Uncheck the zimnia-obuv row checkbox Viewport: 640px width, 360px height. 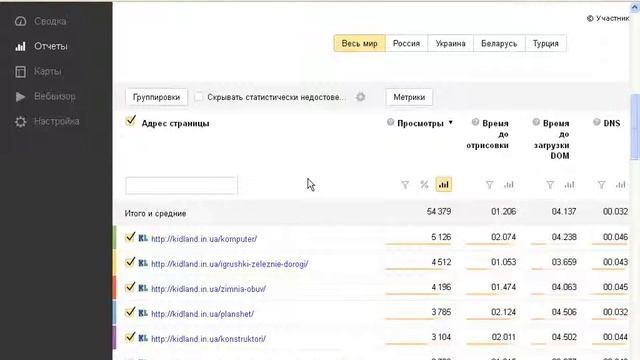click(130, 287)
